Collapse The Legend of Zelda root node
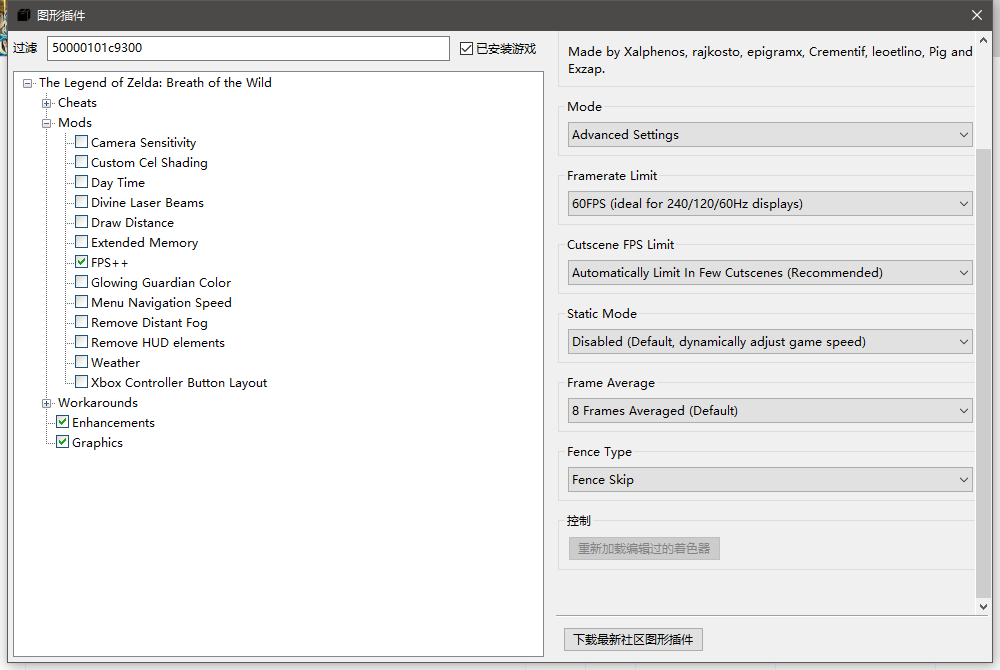 (x=28, y=83)
